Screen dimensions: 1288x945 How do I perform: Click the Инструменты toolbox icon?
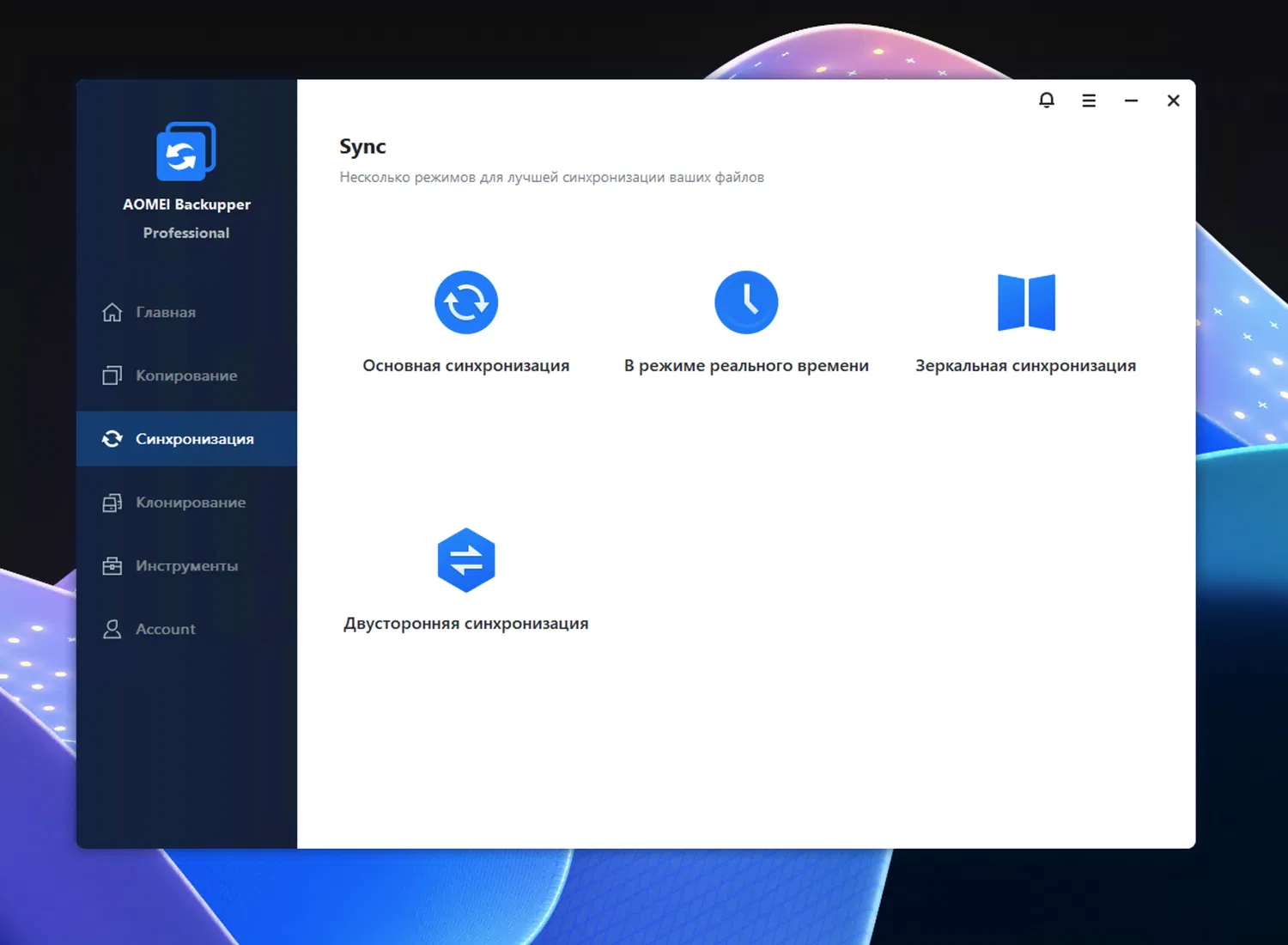(112, 566)
